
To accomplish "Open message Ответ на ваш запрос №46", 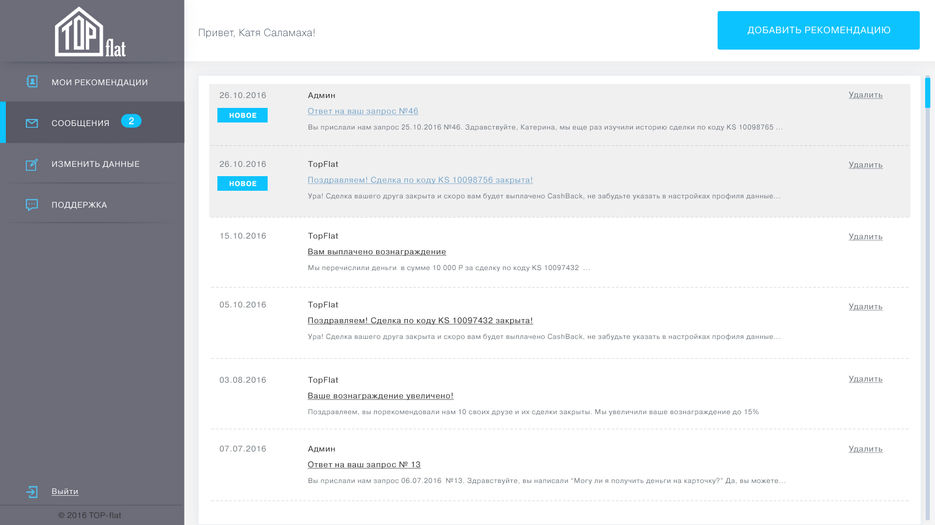I will tap(363, 111).
